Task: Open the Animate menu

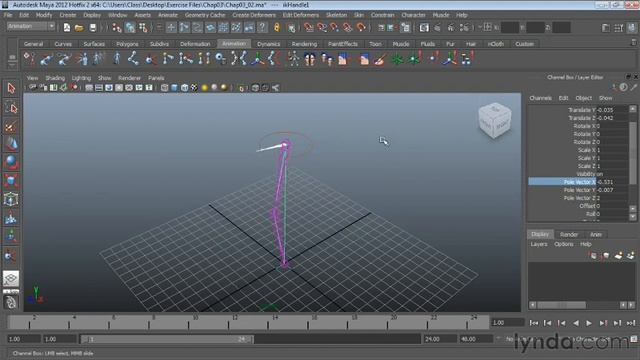Action: [168, 15]
